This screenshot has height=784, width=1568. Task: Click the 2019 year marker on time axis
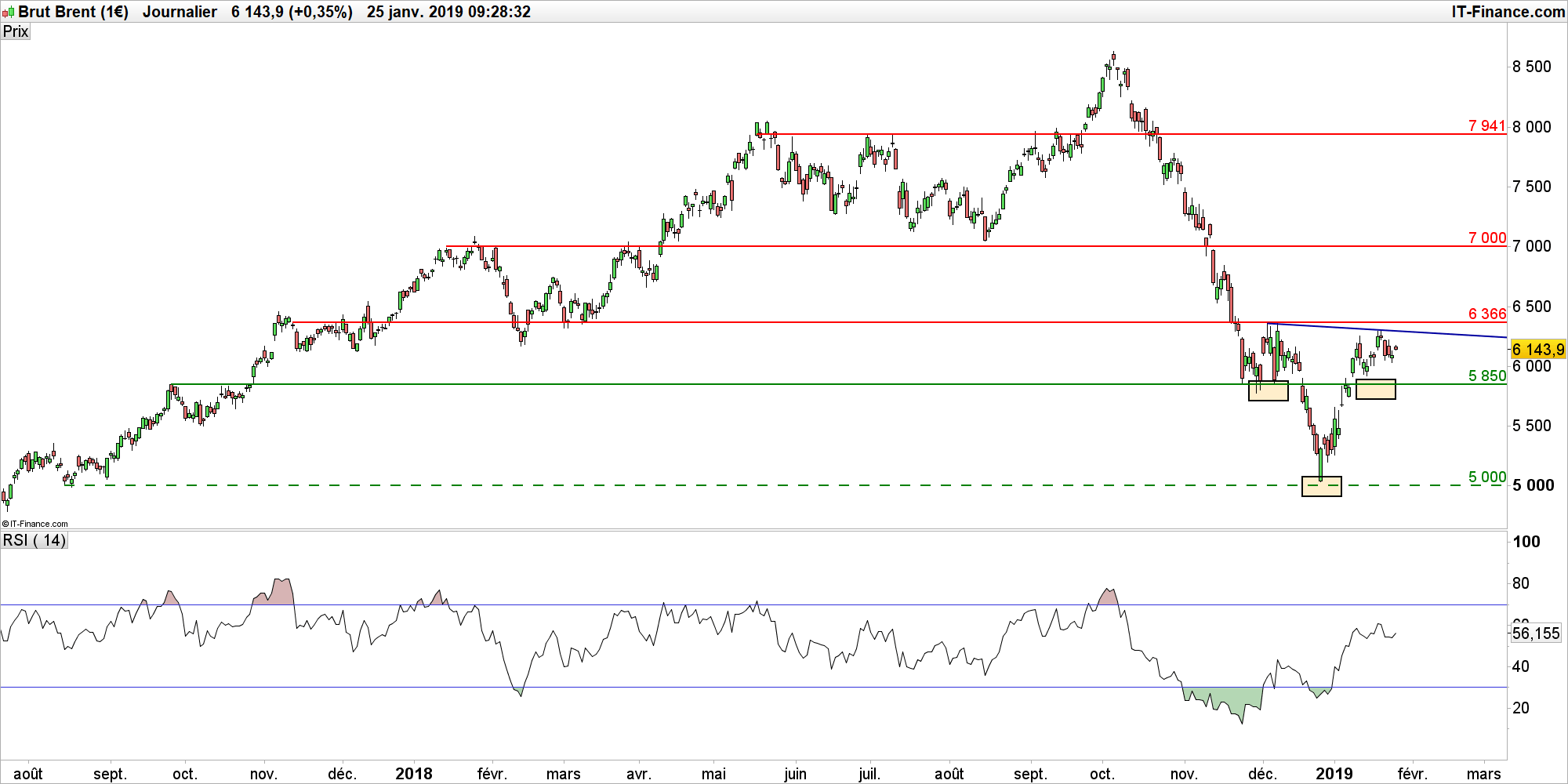pos(1334,774)
